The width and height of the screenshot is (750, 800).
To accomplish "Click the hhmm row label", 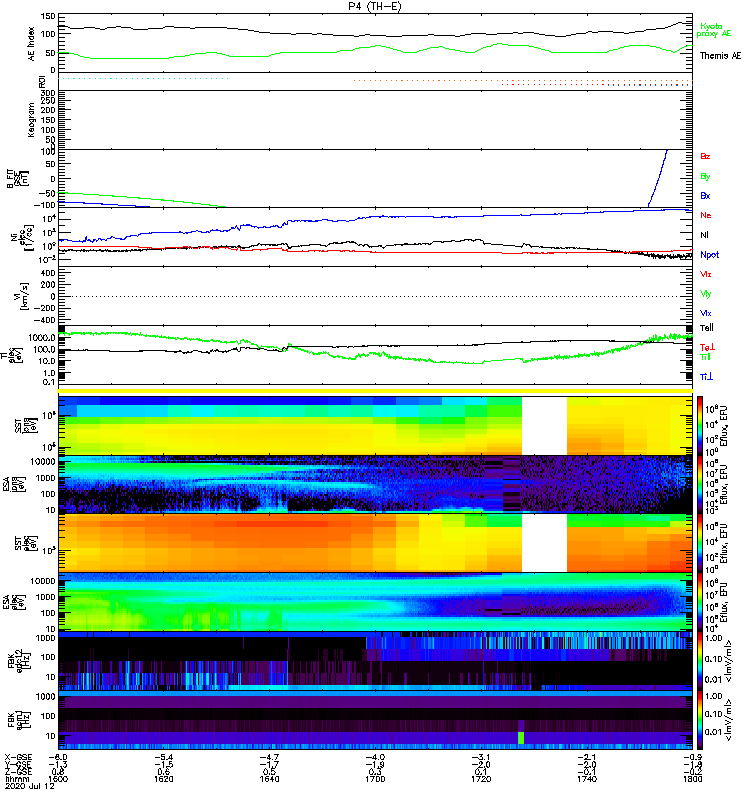I will (15, 779).
